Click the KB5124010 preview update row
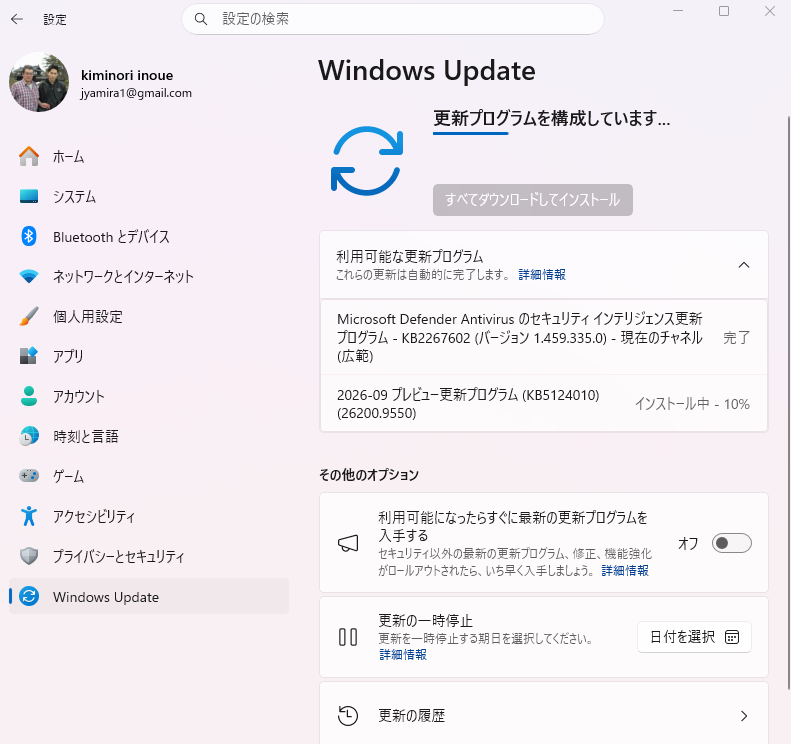This screenshot has height=744, width=791. pos(544,404)
